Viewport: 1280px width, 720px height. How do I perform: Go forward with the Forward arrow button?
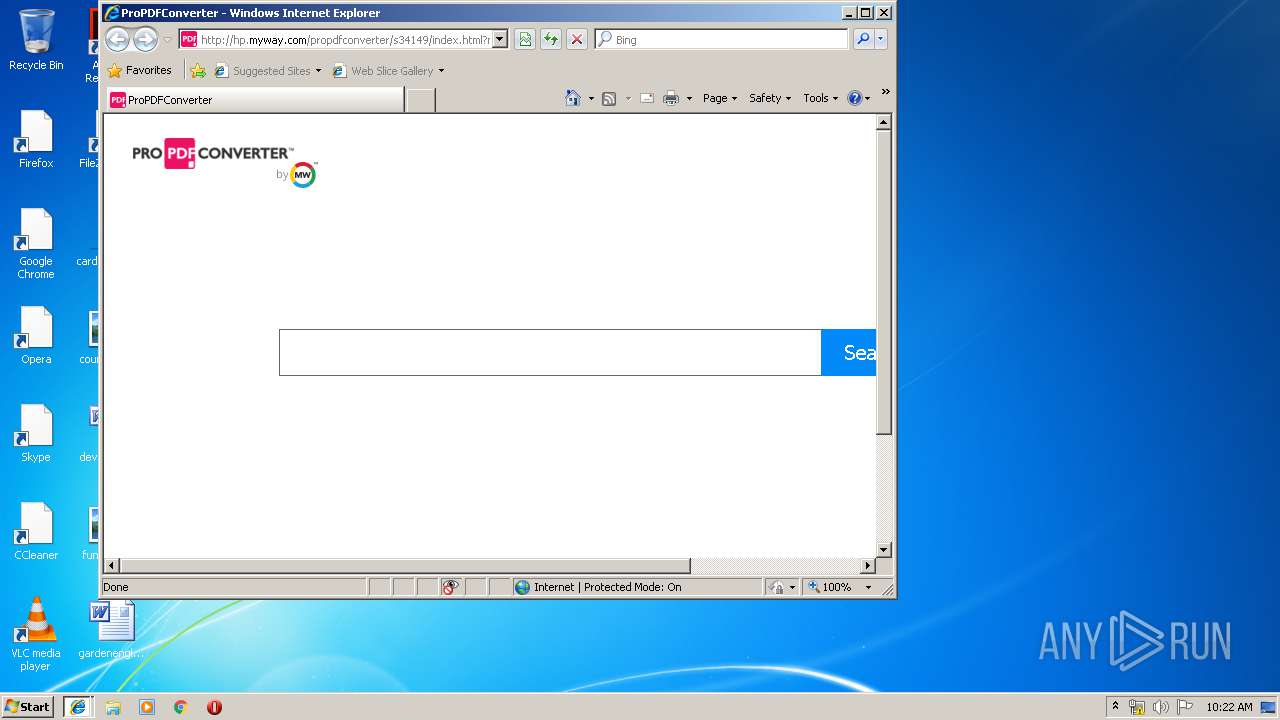pos(145,39)
